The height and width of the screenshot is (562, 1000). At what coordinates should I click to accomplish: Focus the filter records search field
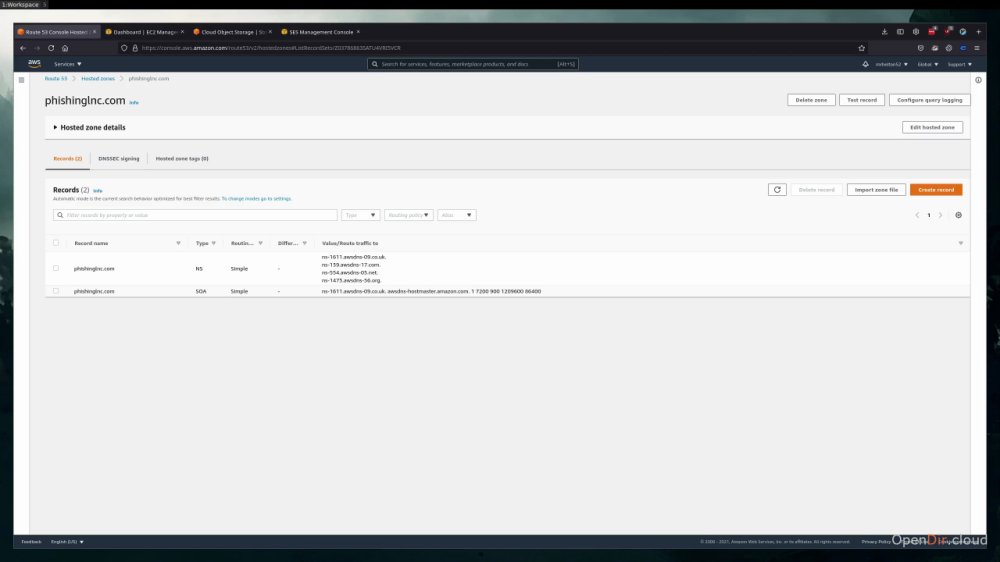coord(195,215)
